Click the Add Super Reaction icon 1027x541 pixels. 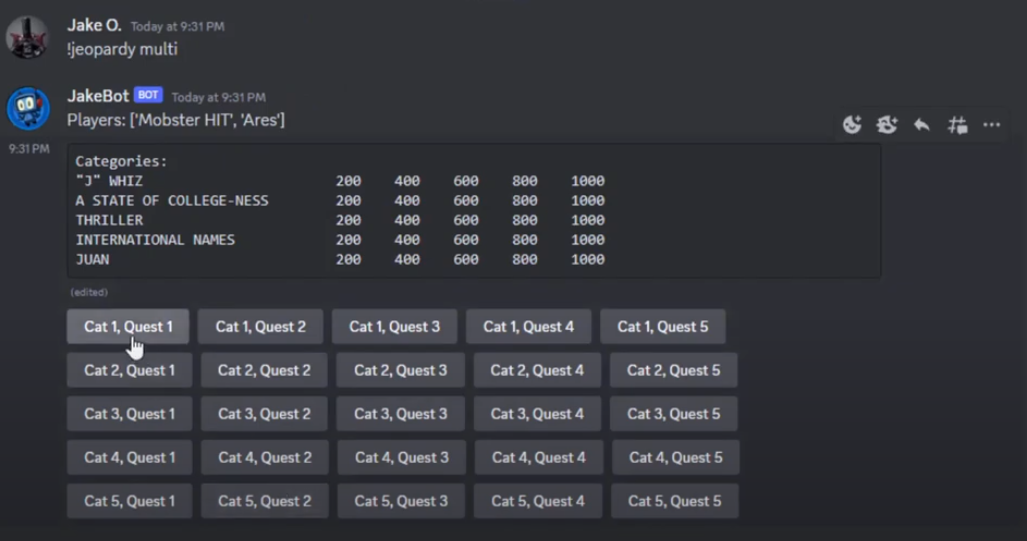(887, 125)
